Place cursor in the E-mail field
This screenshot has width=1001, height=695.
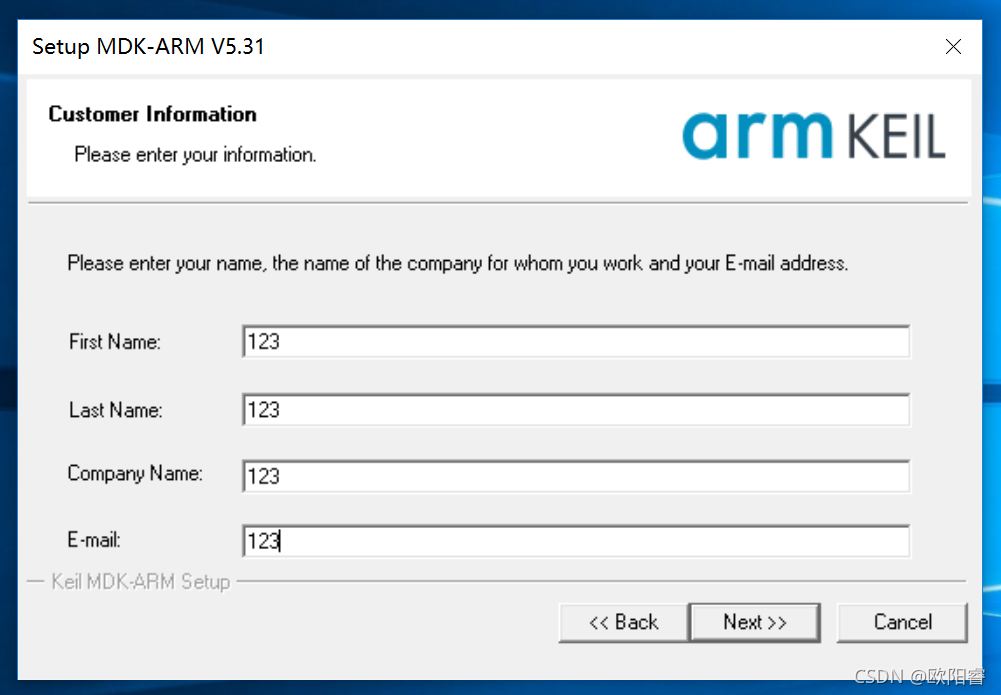[576, 541]
